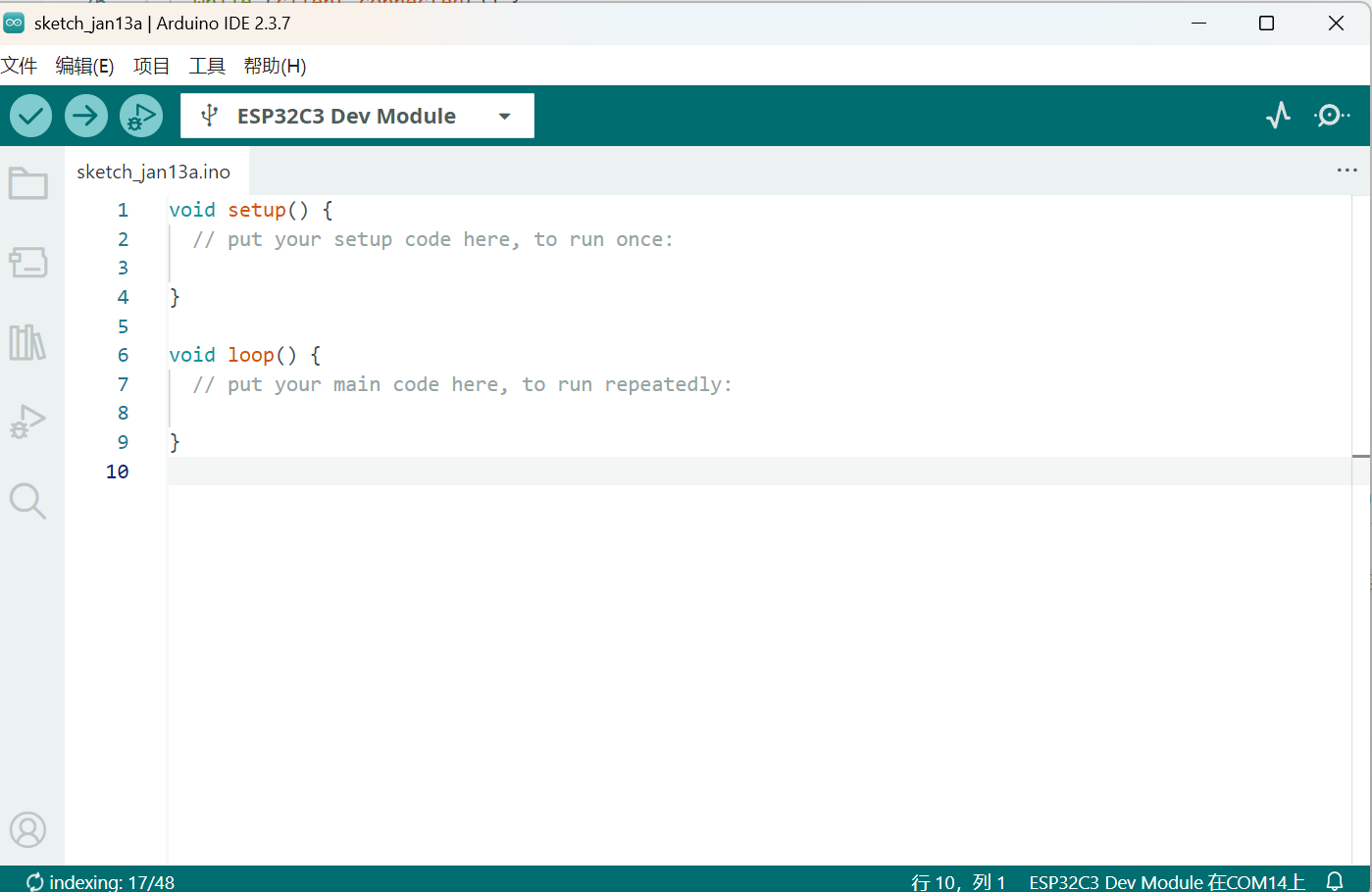Image resolution: width=1372 pixels, height=892 pixels.
Task: Open the 工具 menu
Action: tap(207, 66)
